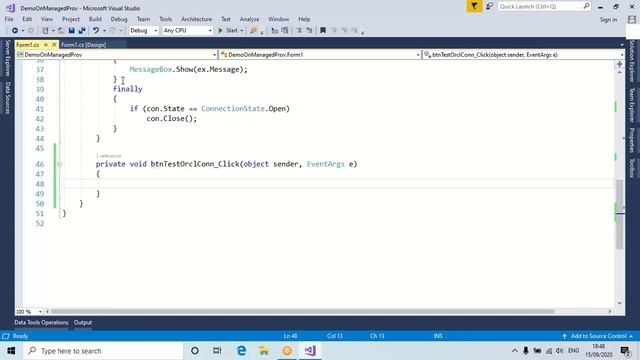The height and width of the screenshot is (360, 640).
Task: Switch to Form1.cs [Design] tab
Action: [84, 45]
